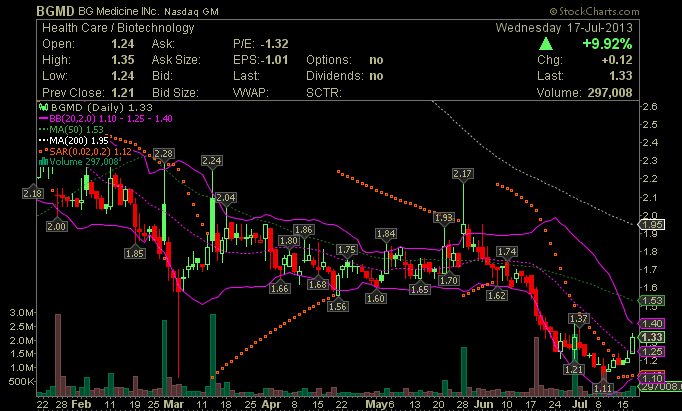
Task: Click the 1.62 price low label
Action: [x=497, y=296]
